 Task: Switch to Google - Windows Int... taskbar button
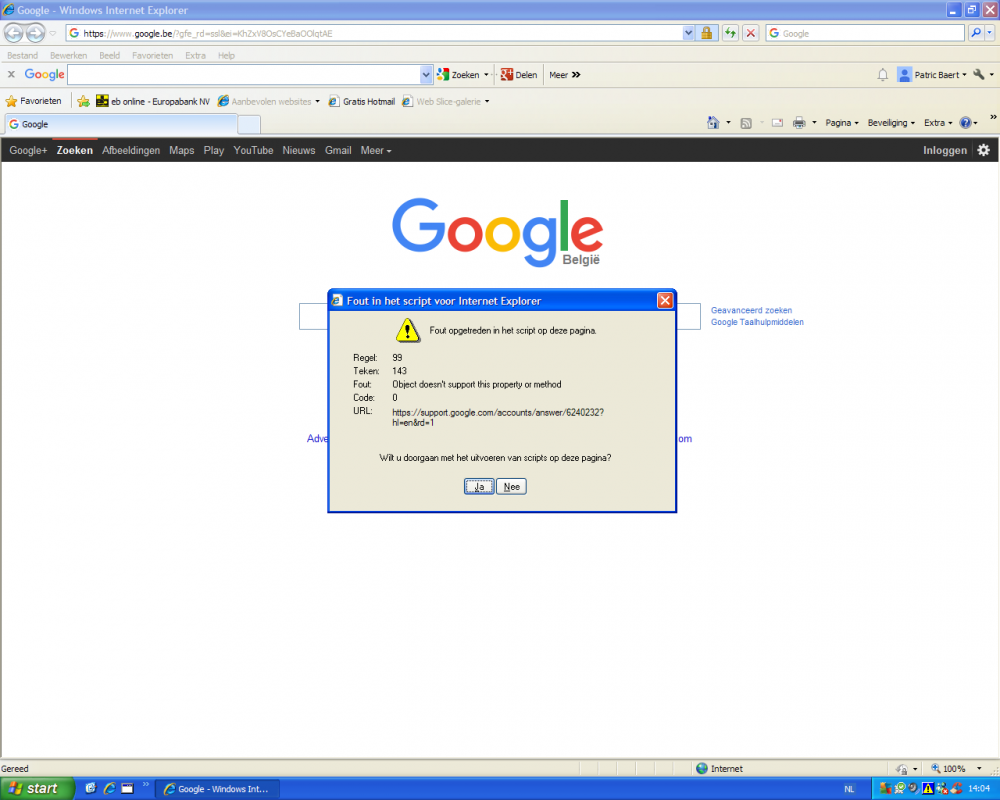click(x=217, y=789)
